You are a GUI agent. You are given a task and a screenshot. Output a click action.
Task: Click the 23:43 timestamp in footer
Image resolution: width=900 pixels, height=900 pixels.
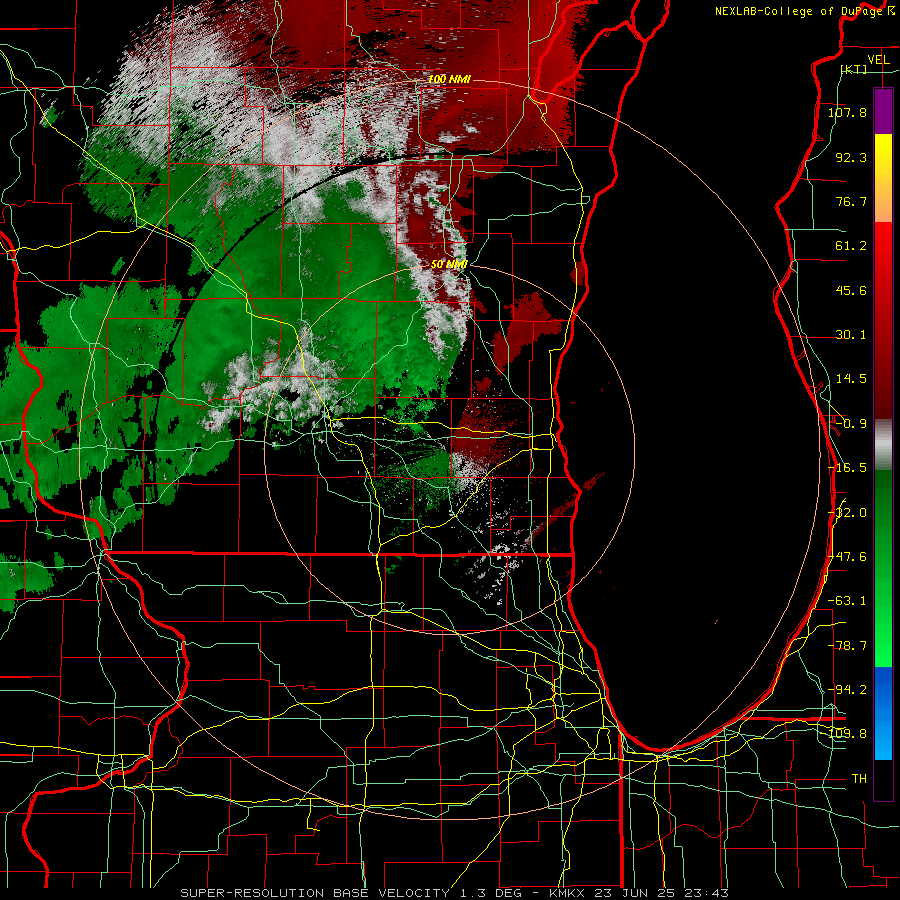click(708, 893)
